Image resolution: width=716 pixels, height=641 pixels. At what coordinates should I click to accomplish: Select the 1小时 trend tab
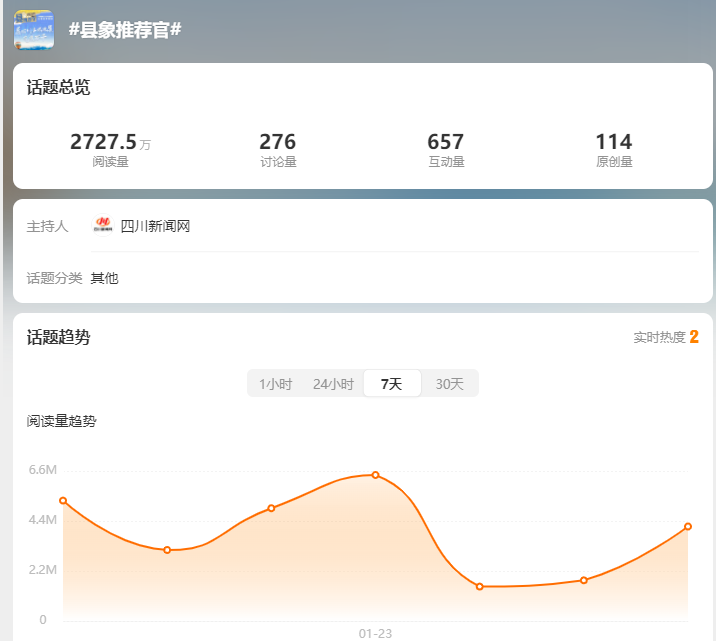point(275,384)
